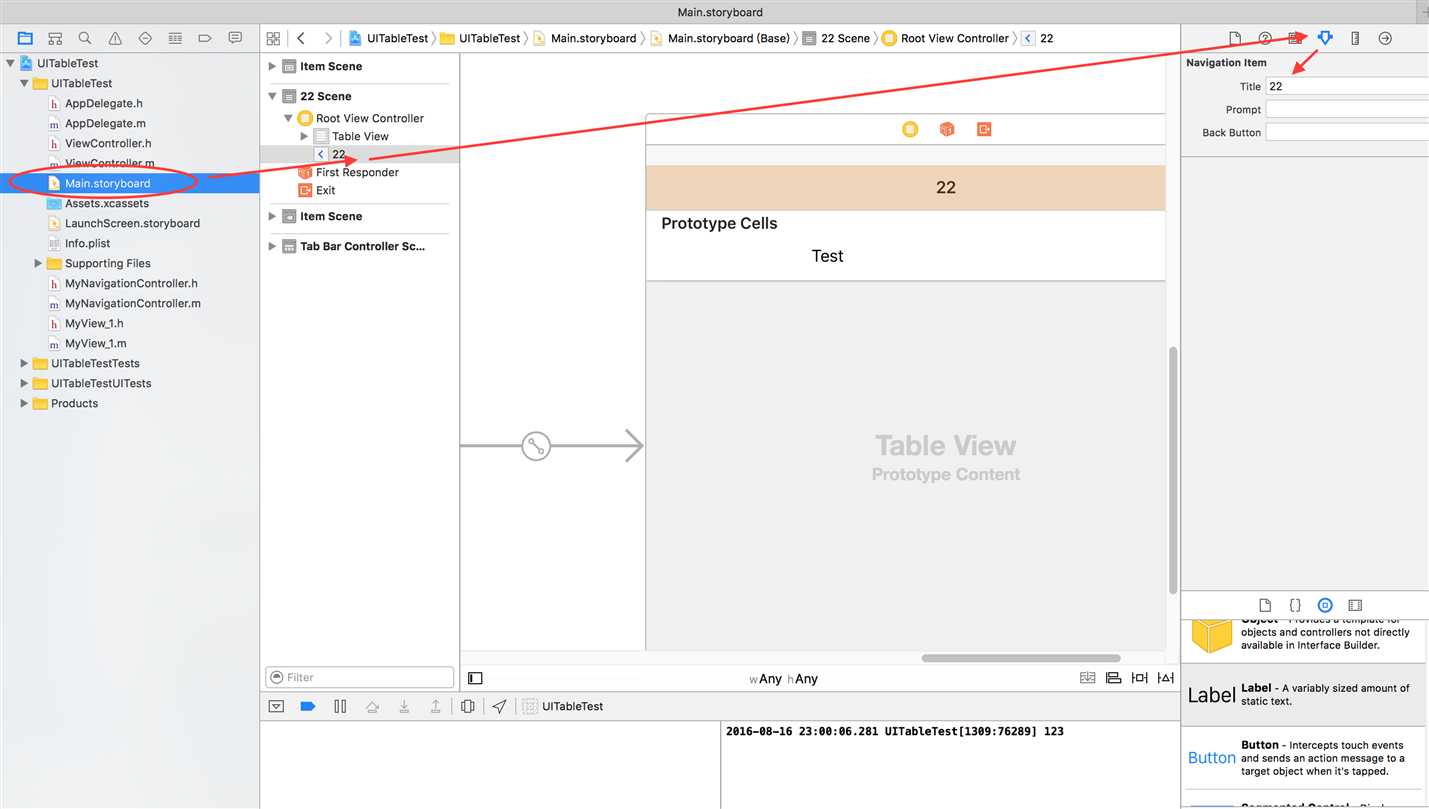Open Simulate Location arrow button
Screen dimensions: 1429x809
click(x=499, y=706)
